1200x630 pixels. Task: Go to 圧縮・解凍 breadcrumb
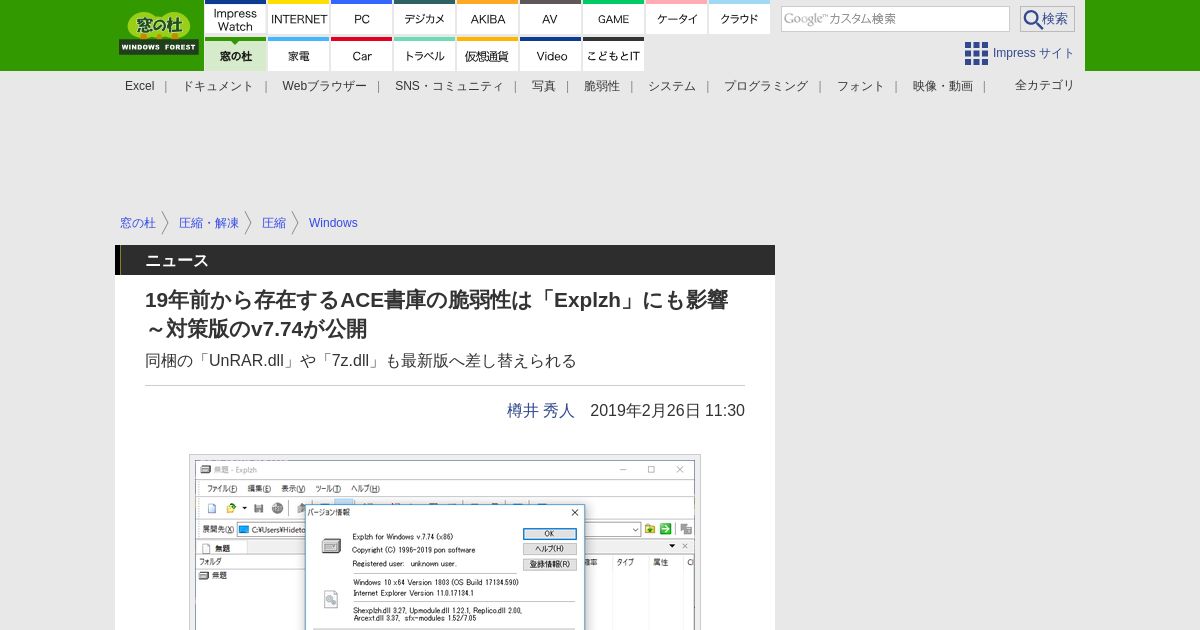(x=209, y=223)
